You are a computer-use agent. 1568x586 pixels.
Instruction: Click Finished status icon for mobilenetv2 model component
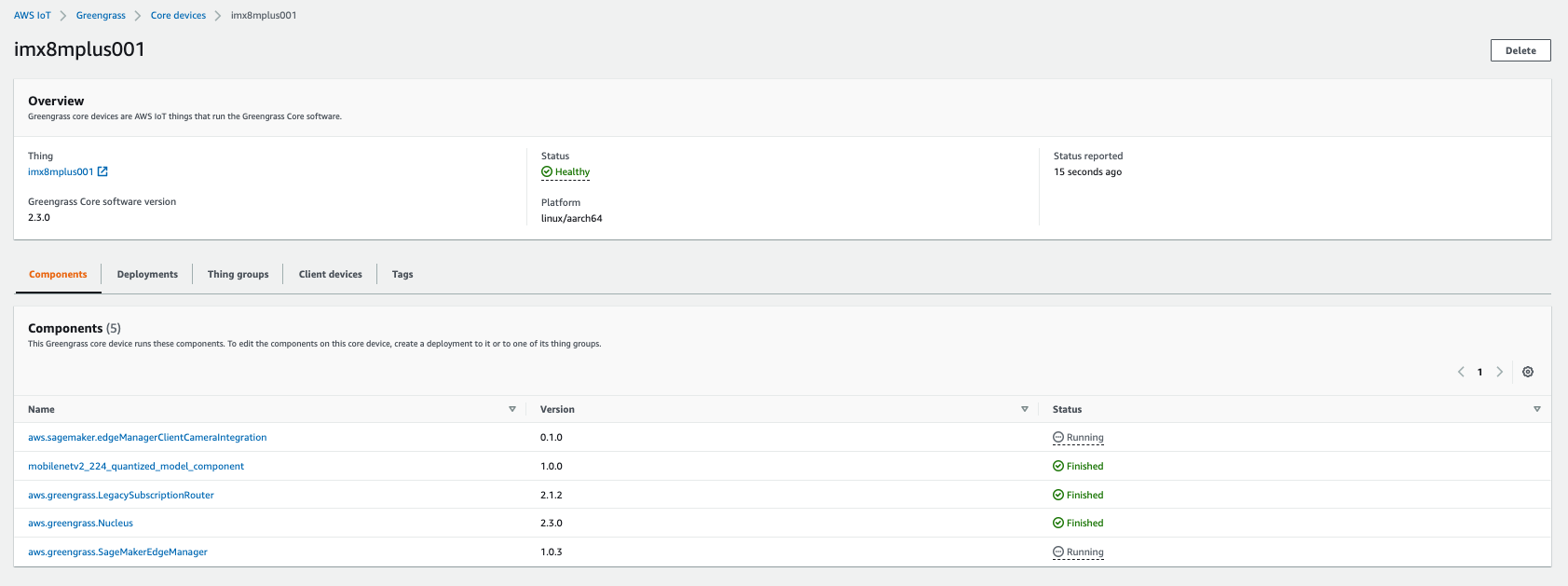tap(1058, 466)
